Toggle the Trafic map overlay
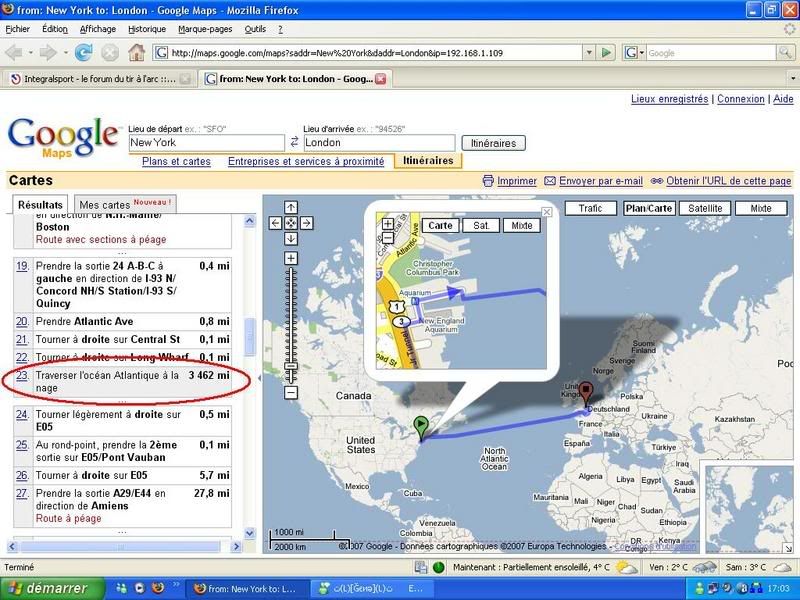The width and height of the screenshot is (800, 600). (x=590, y=208)
